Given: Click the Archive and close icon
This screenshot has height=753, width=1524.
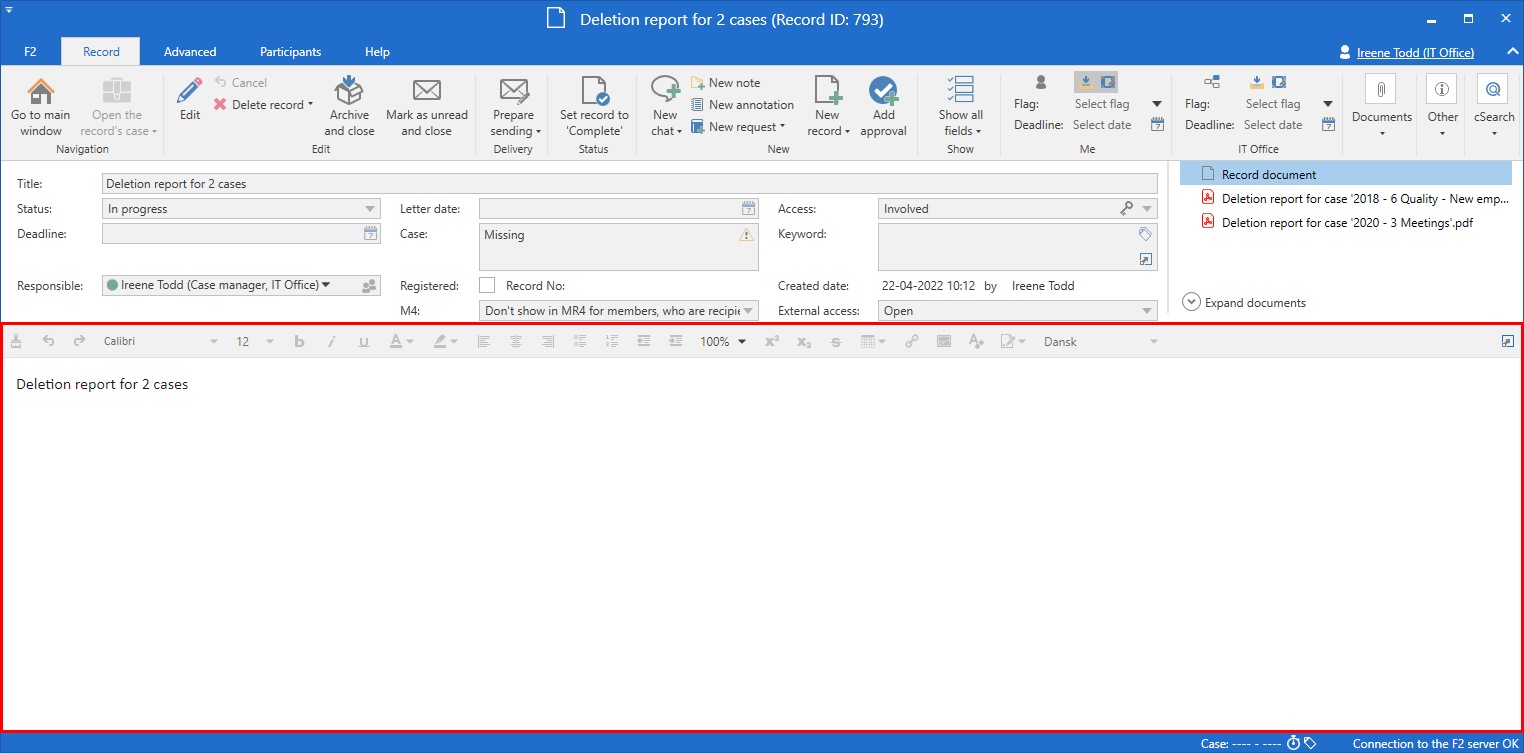Looking at the screenshot, I should pos(349,91).
